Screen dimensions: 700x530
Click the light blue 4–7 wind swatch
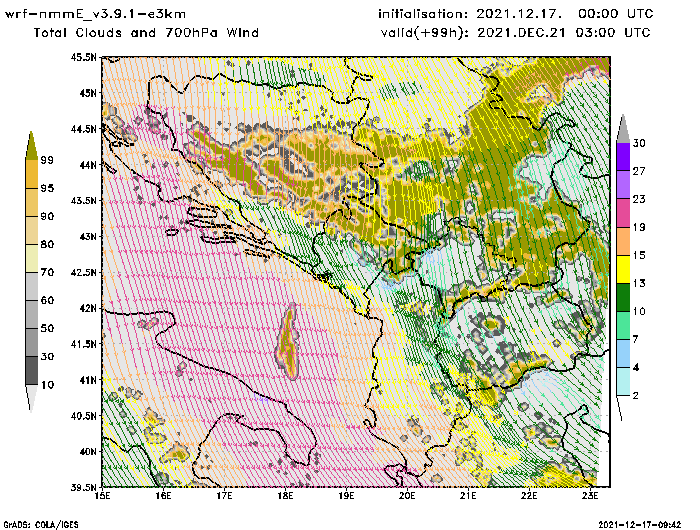[x=623, y=354]
